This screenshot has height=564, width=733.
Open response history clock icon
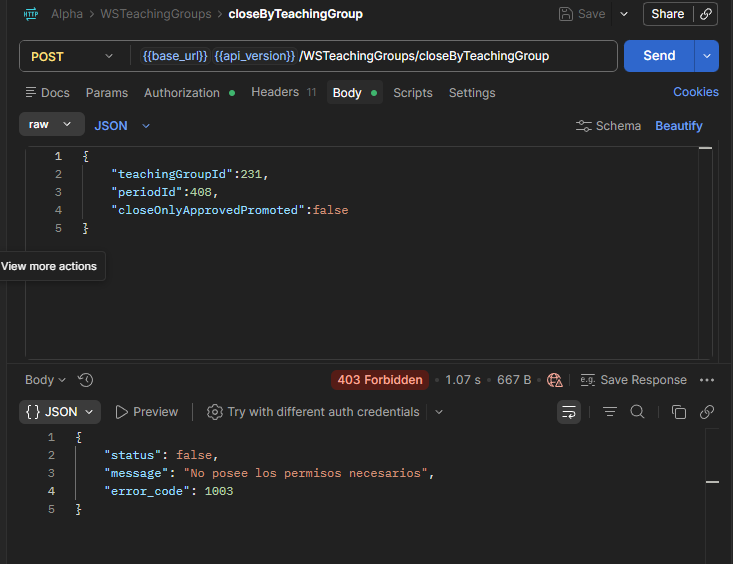(x=86, y=380)
